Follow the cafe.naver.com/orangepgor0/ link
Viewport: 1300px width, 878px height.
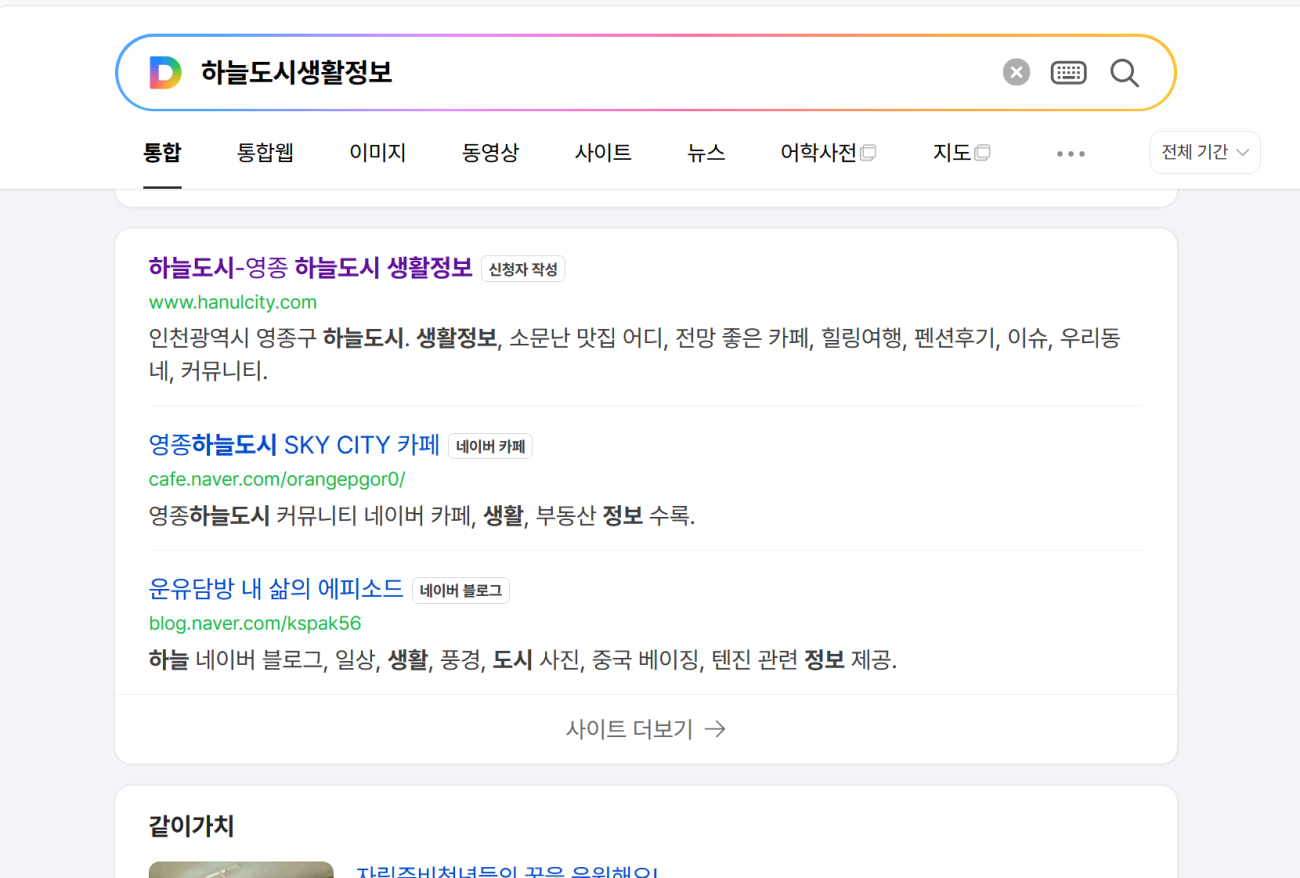pyautogui.click(x=277, y=479)
